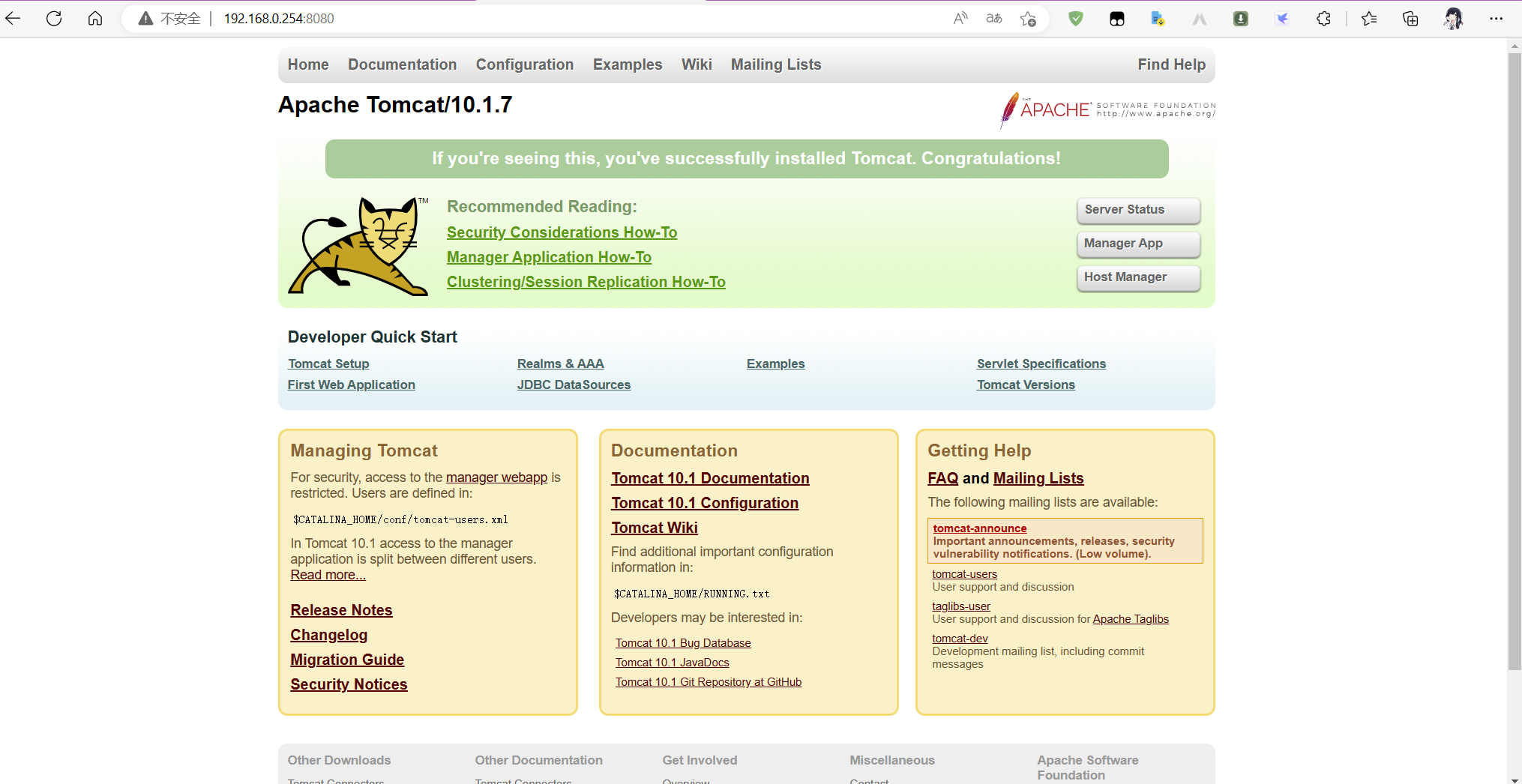
Task: Open Clustering/Session Replication How-To link
Action: click(586, 282)
